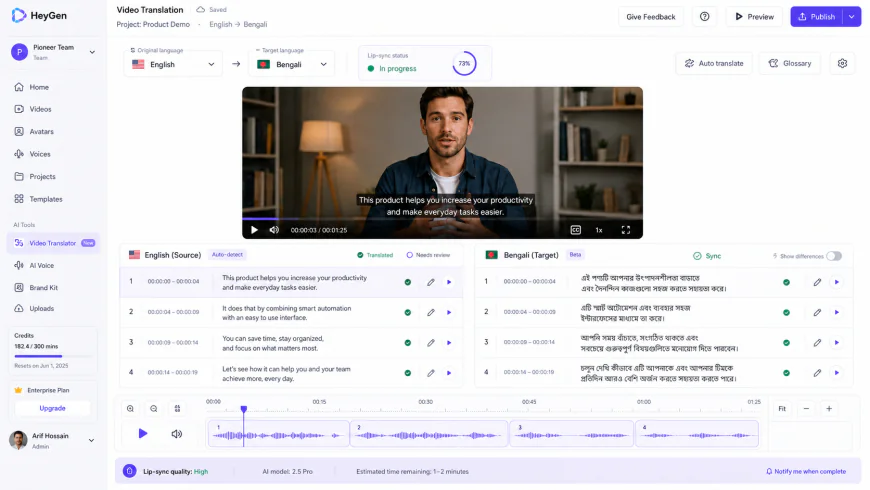The height and width of the screenshot is (490, 870).
Task: Select the Translated filter option
Action: coord(375,255)
